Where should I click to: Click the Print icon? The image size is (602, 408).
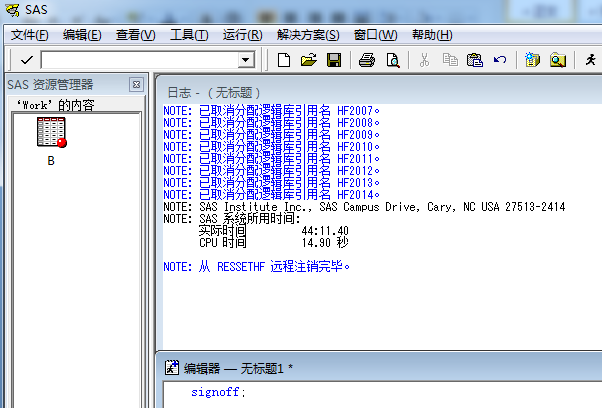click(x=367, y=60)
